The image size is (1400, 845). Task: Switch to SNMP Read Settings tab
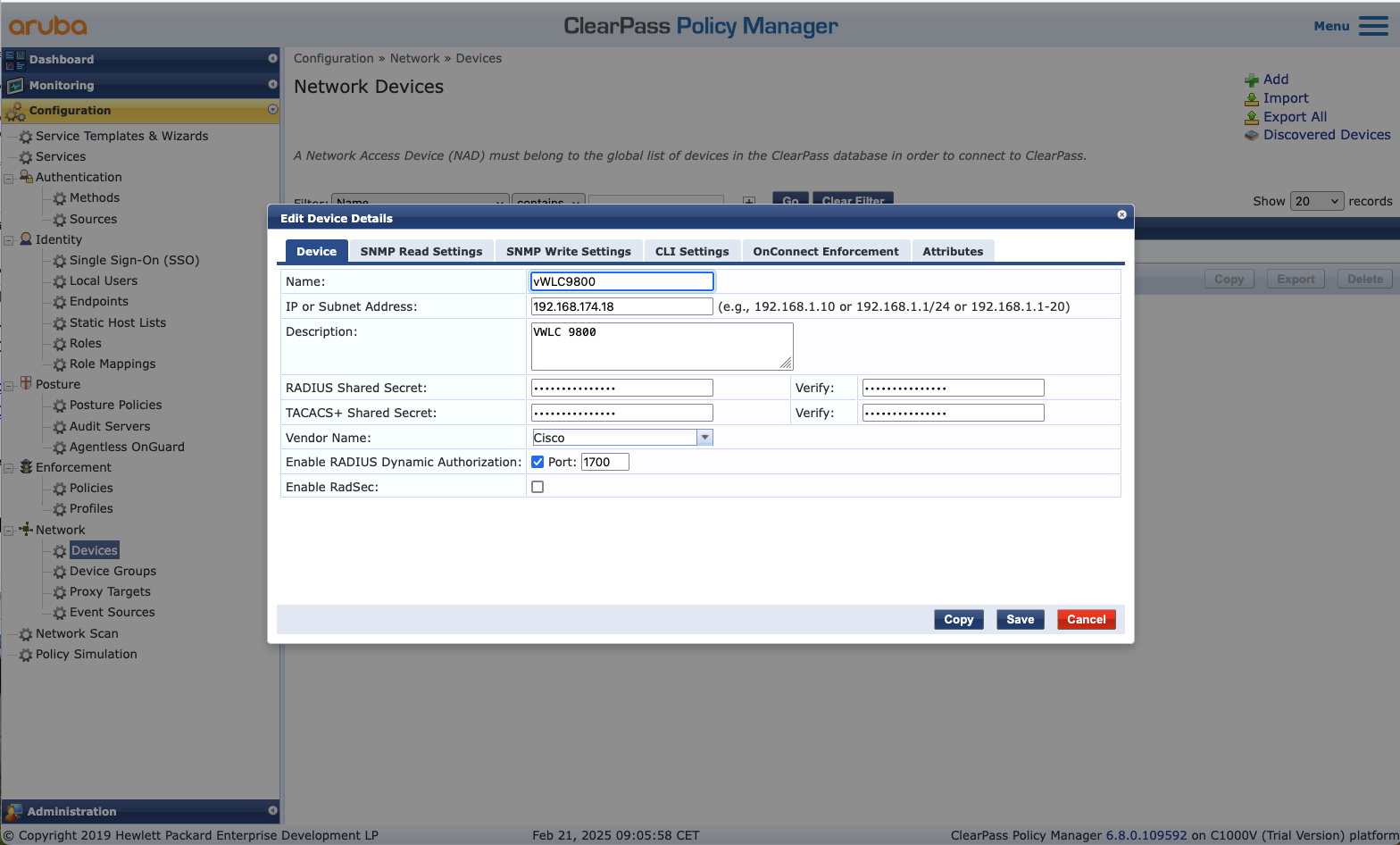[x=421, y=251]
